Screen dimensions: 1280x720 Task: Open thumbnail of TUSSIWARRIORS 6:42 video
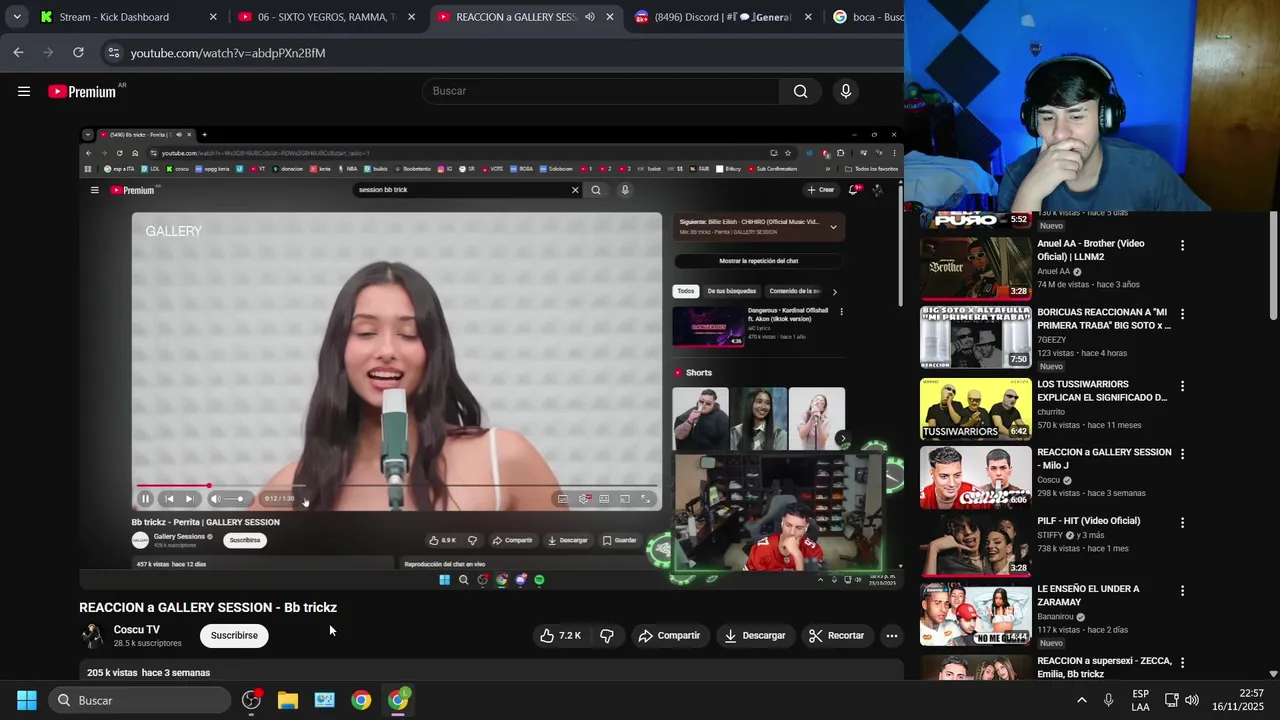(975, 409)
